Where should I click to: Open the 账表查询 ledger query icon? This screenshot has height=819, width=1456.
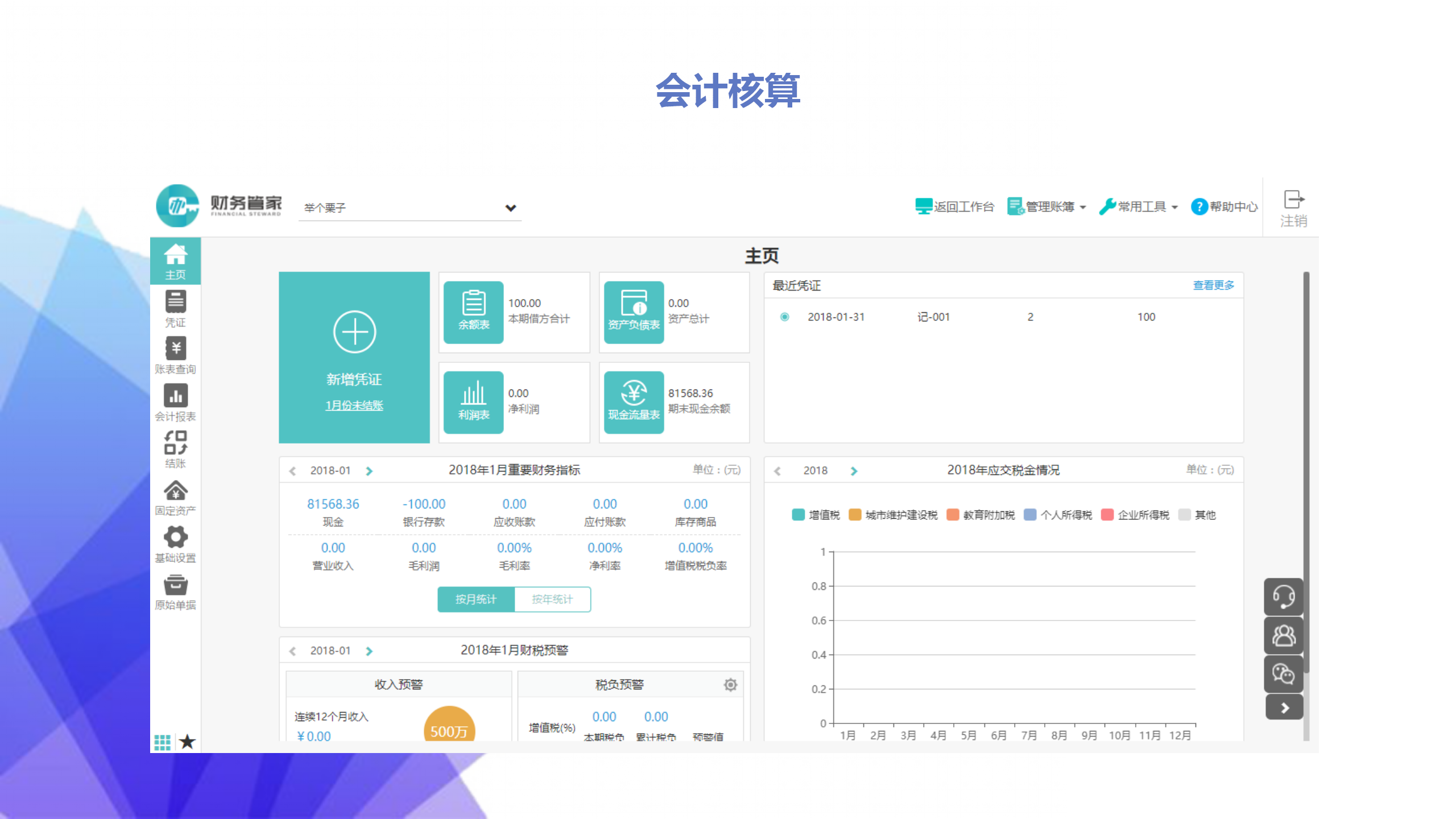[x=175, y=355]
